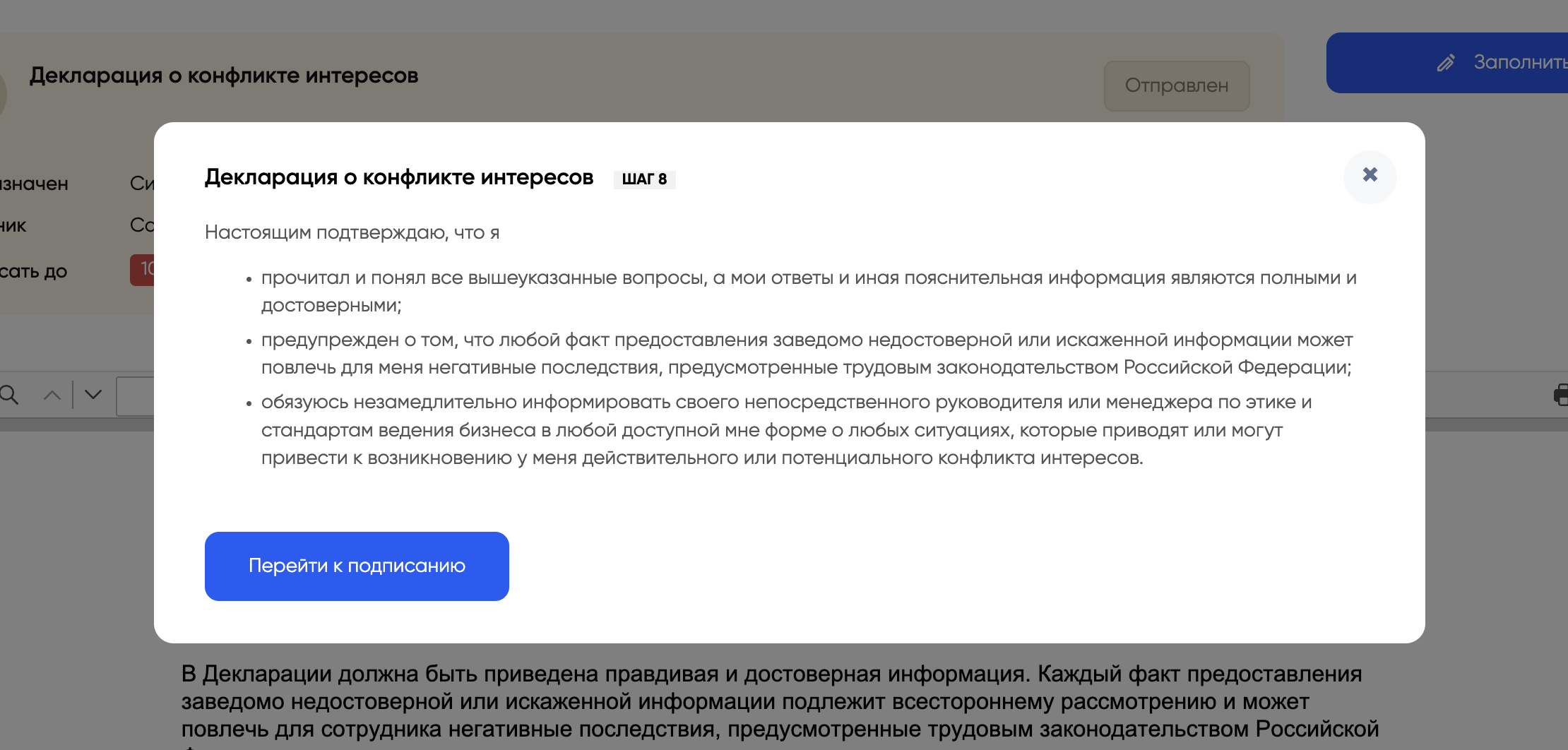Click the round avatar at the card's left edge
The width and height of the screenshot is (1568, 750).
[x=2, y=93]
